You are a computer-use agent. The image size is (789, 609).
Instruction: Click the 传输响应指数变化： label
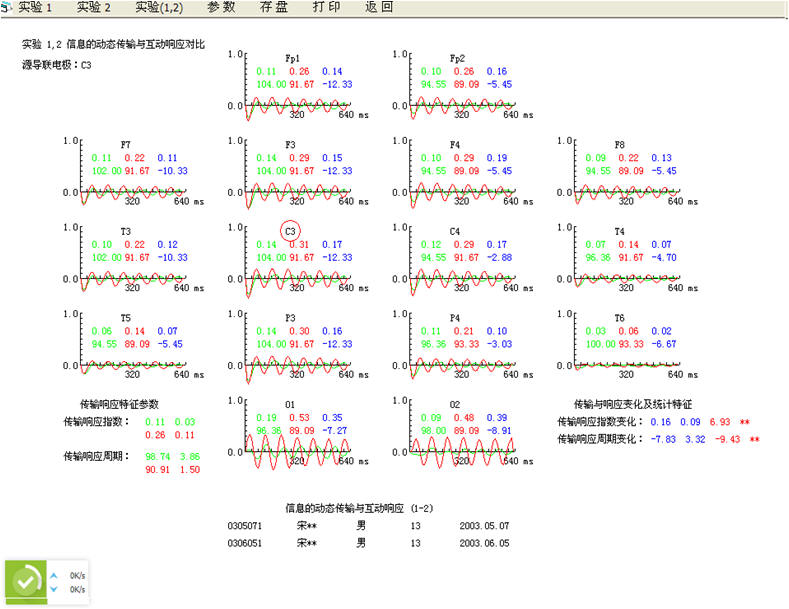(x=600, y=422)
